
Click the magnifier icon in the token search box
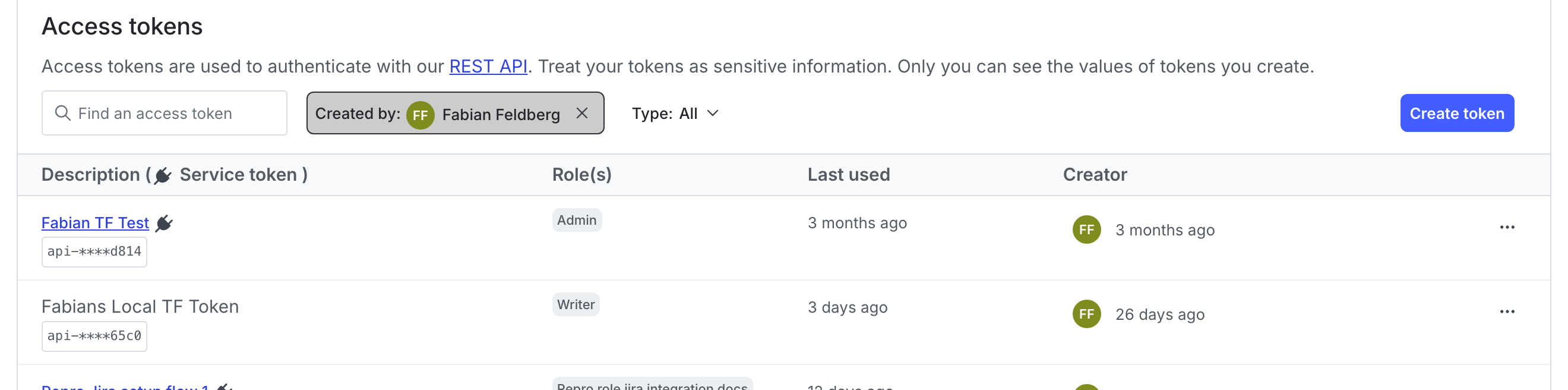pyautogui.click(x=63, y=113)
